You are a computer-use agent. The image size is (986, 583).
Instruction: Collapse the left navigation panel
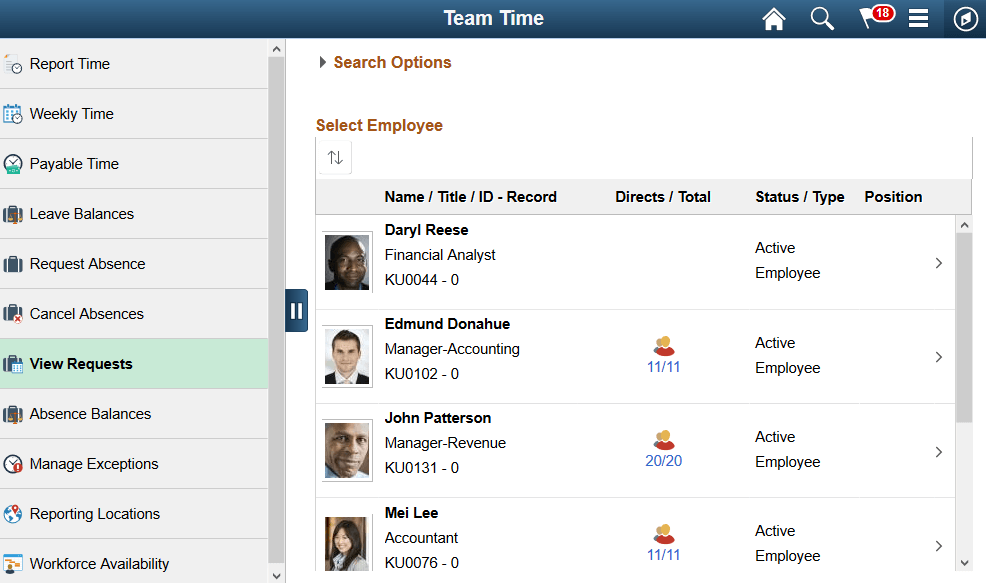tap(296, 310)
